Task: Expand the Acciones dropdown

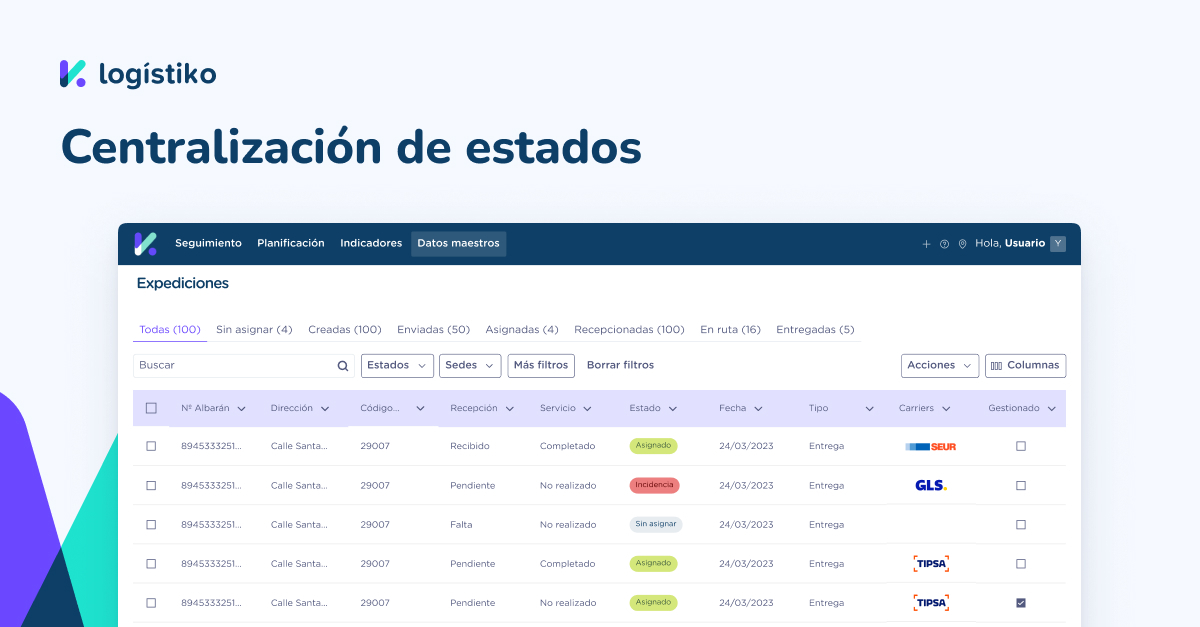Action: (x=939, y=365)
